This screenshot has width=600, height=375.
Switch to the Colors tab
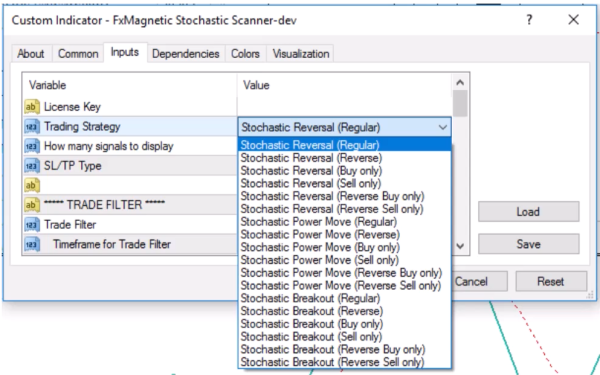click(245, 54)
